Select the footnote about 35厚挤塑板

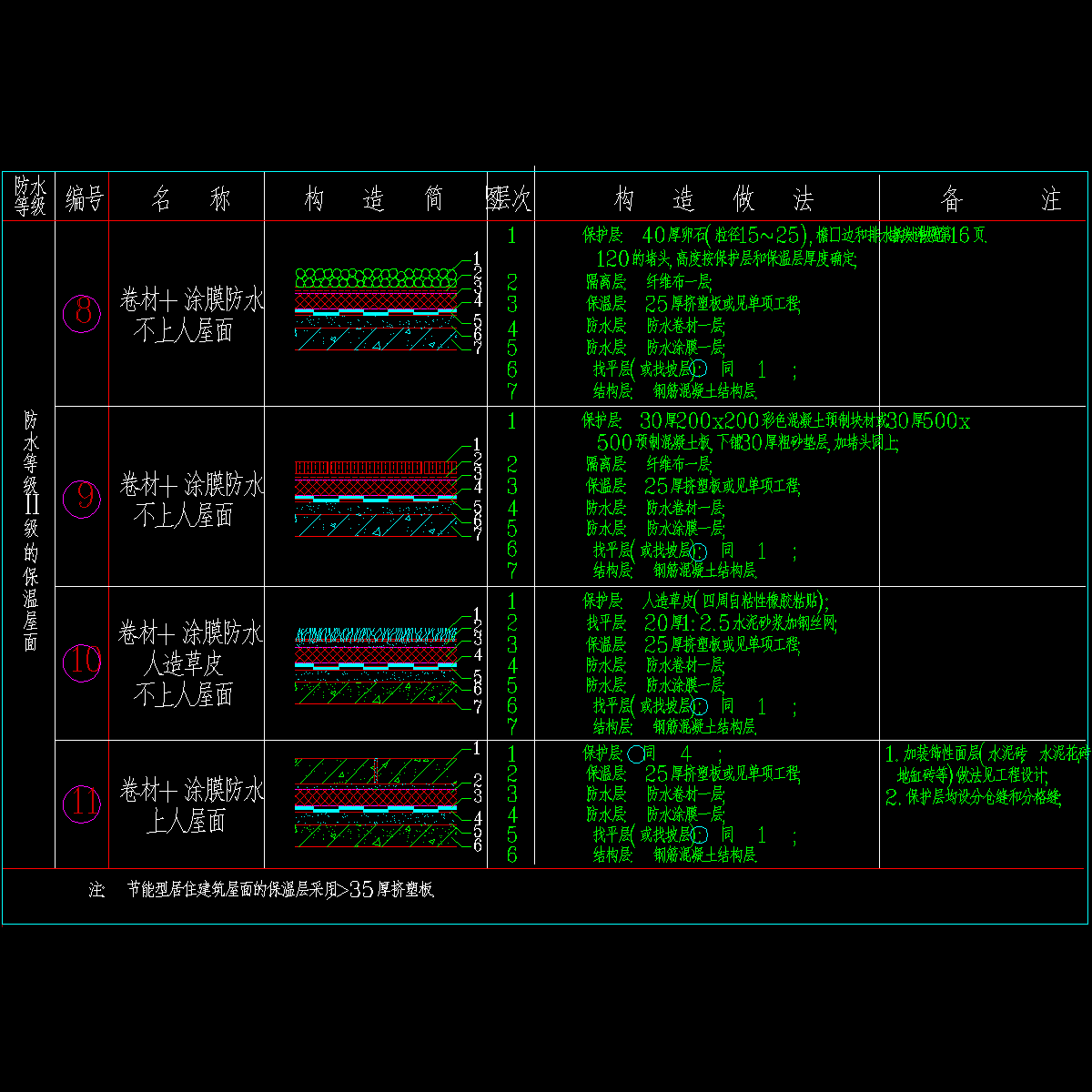pos(262,890)
